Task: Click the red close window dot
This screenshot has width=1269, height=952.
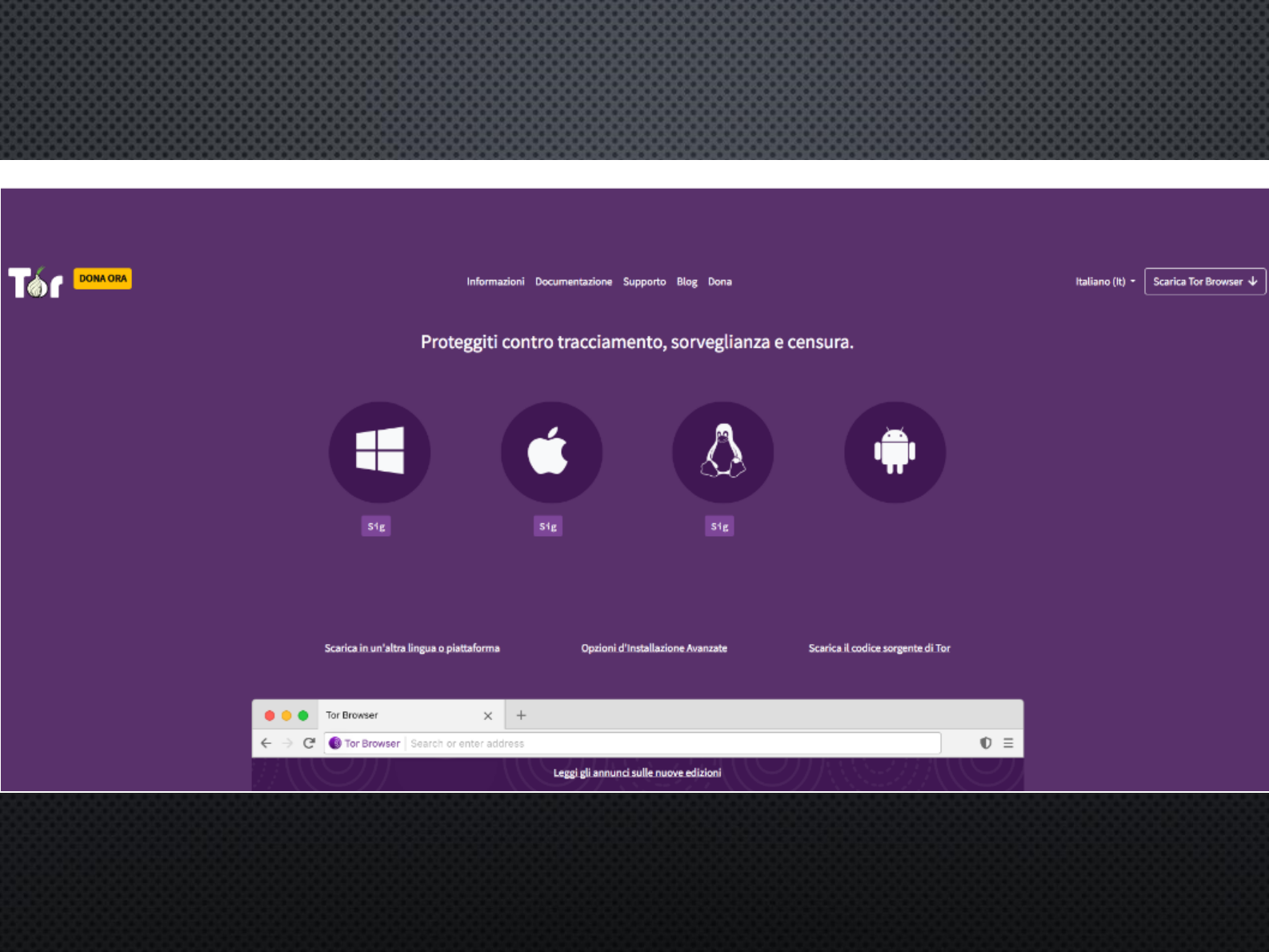Action: (270, 715)
